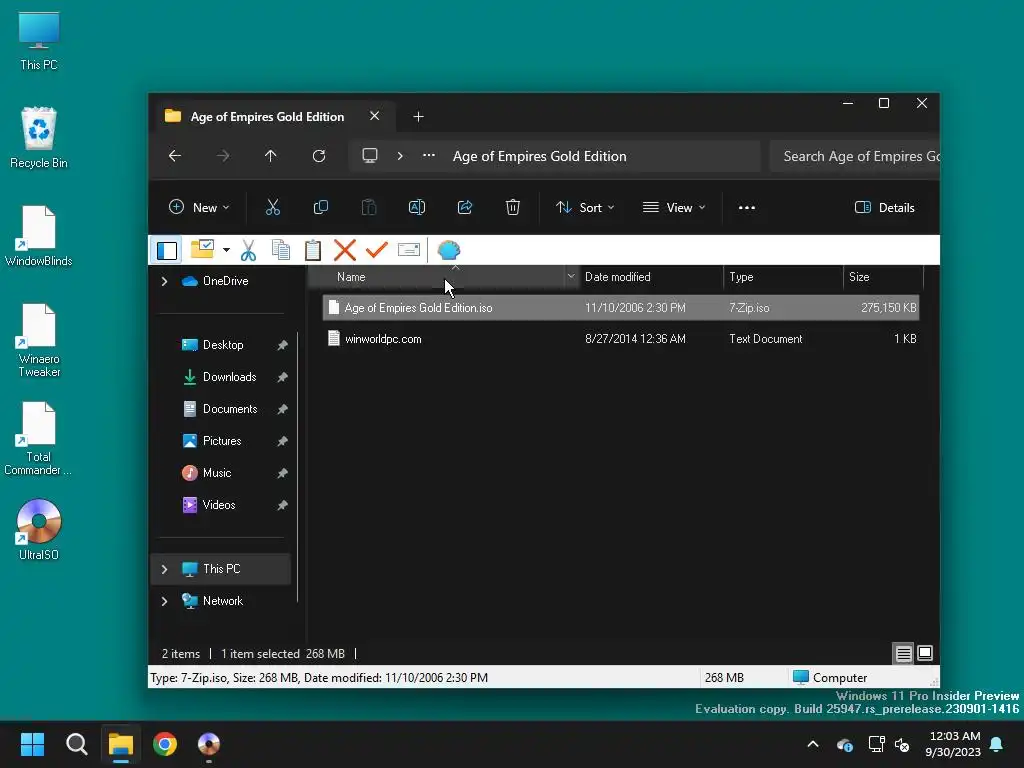This screenshot has width=1024, height=768.
Task: Click the classic toolbar Paste clipboard icon
Action: tap(313, 250)
